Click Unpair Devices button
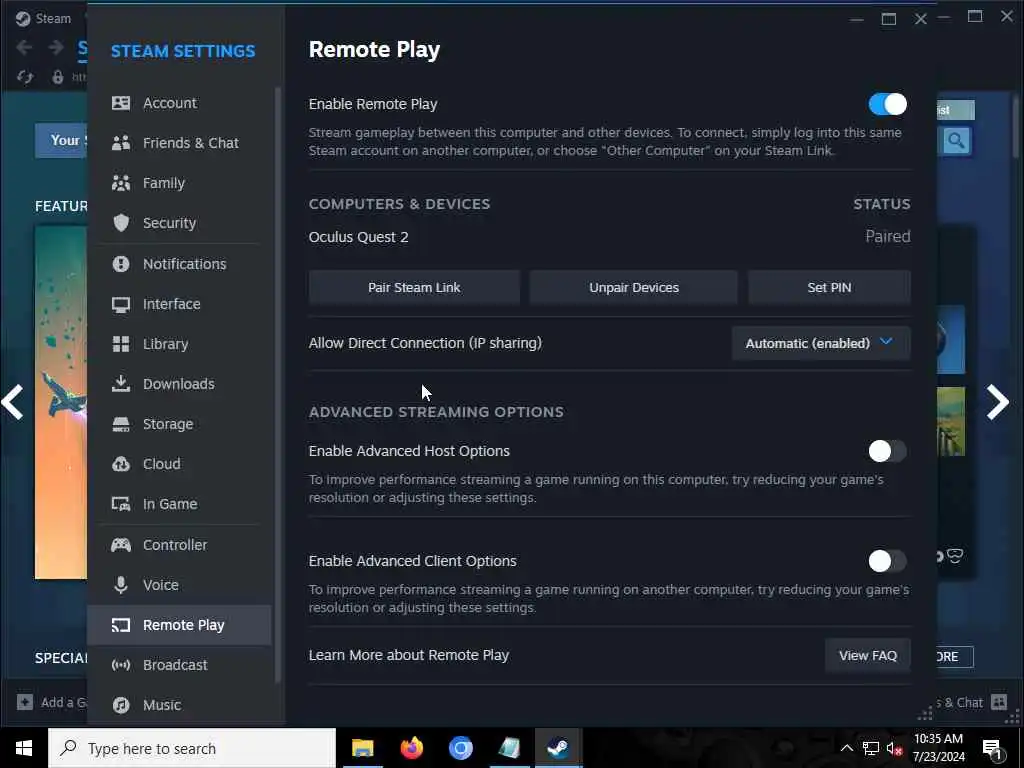 coord(633,288)
